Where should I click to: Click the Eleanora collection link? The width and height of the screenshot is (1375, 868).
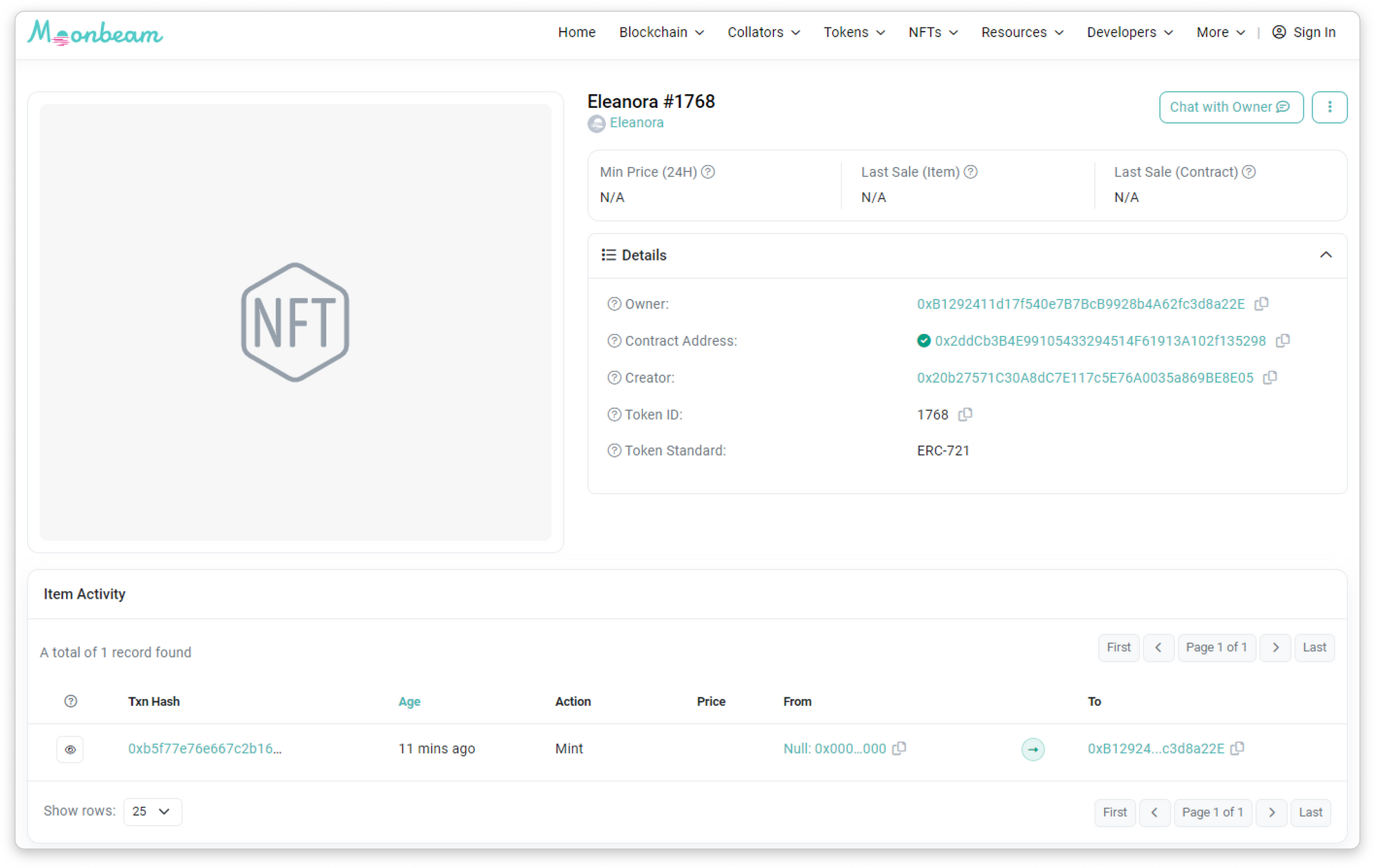636,122
